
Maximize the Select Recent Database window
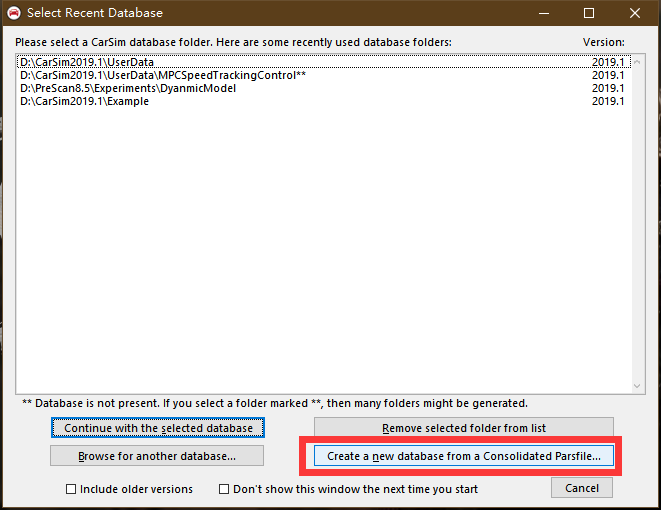click(x=589, y=13)
